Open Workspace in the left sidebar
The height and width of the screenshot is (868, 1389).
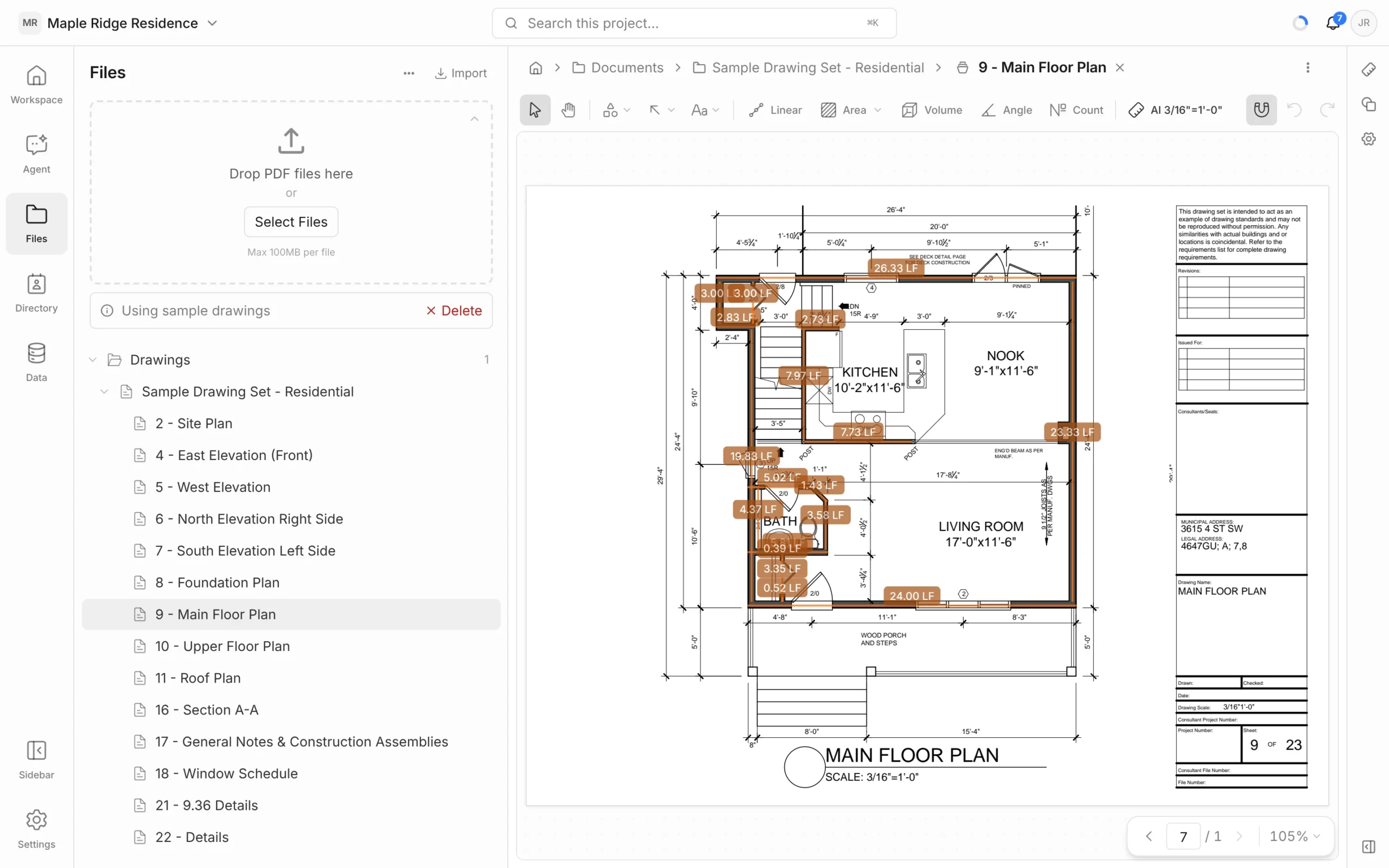(x=36, y=85)
